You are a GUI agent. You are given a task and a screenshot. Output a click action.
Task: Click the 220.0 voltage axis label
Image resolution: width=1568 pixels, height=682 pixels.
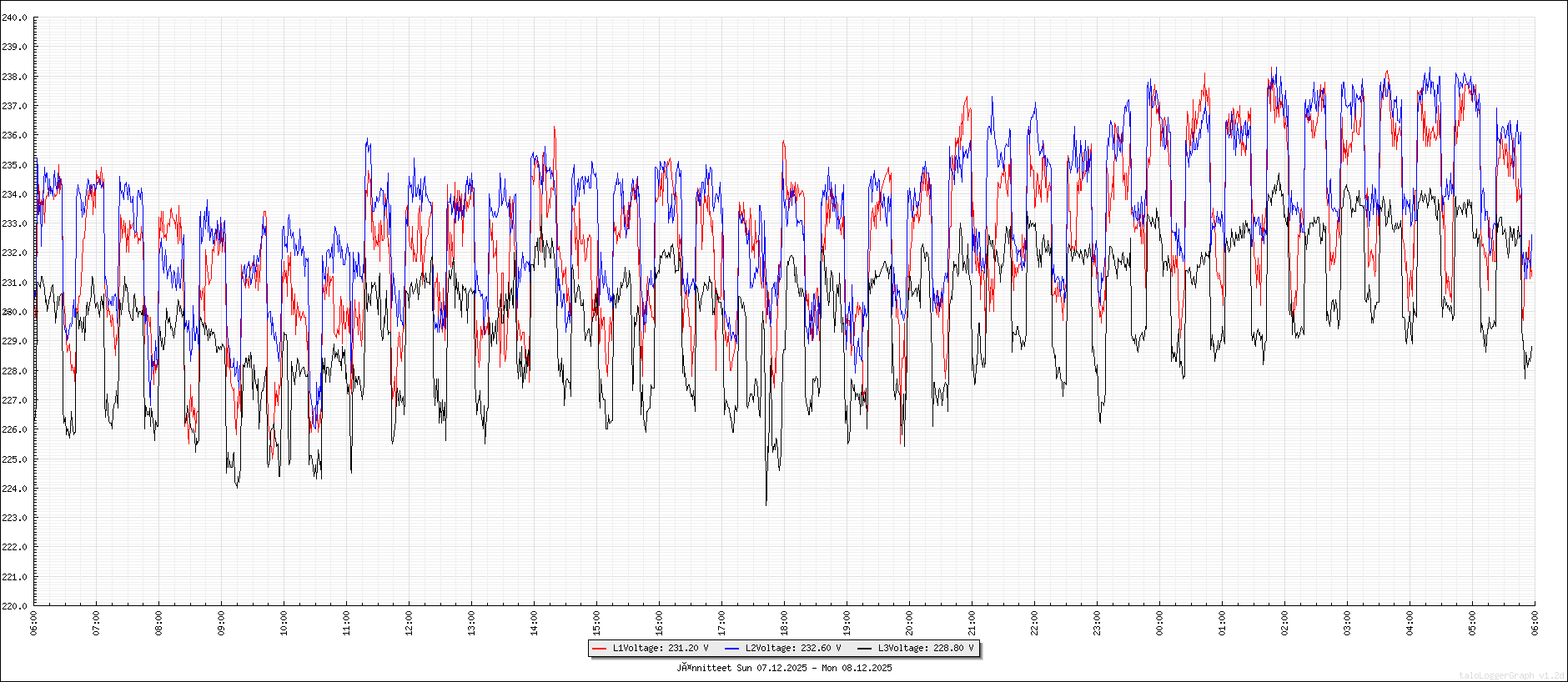point(14,606)
